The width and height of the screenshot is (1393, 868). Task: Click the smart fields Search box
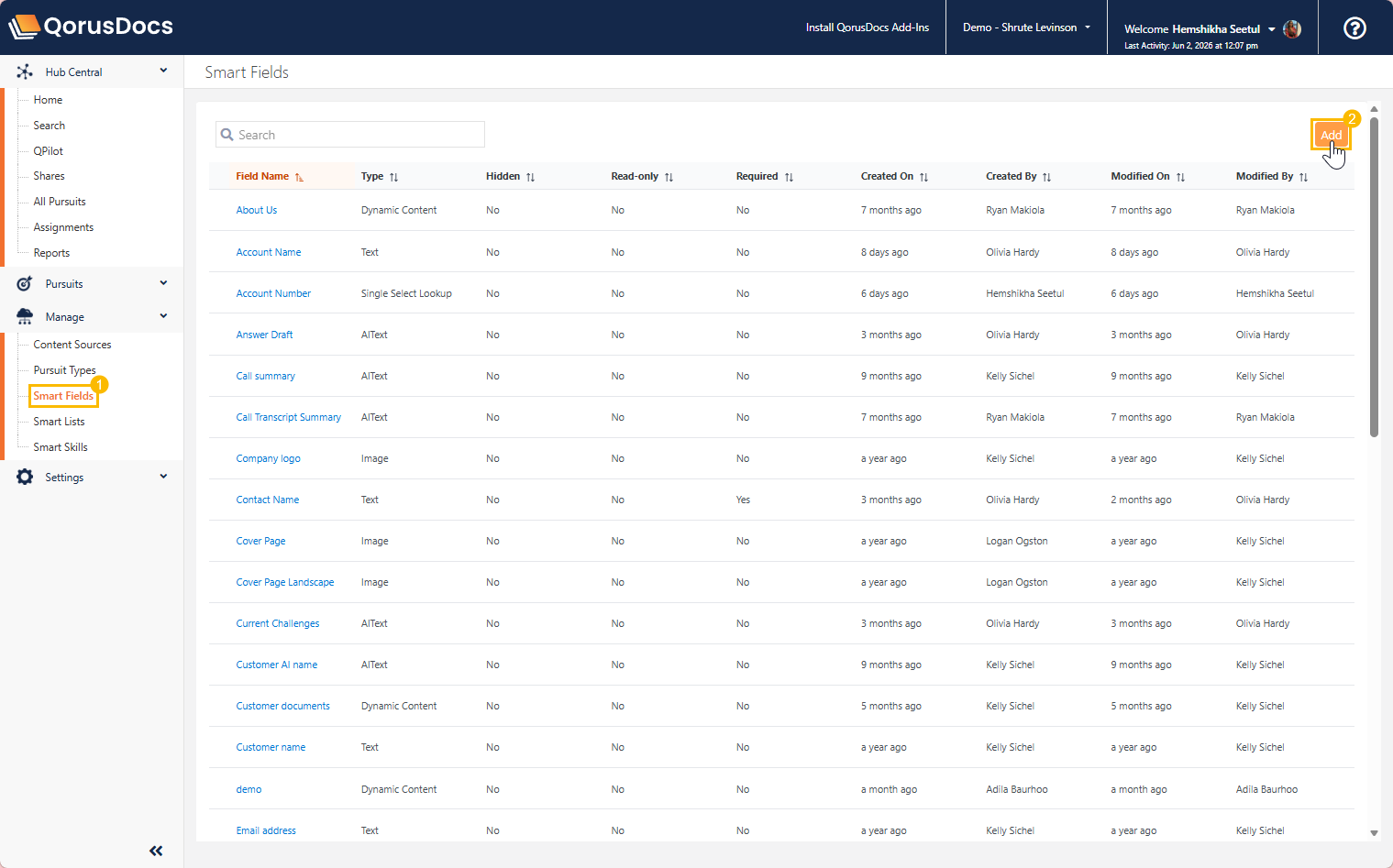(350, 135)
